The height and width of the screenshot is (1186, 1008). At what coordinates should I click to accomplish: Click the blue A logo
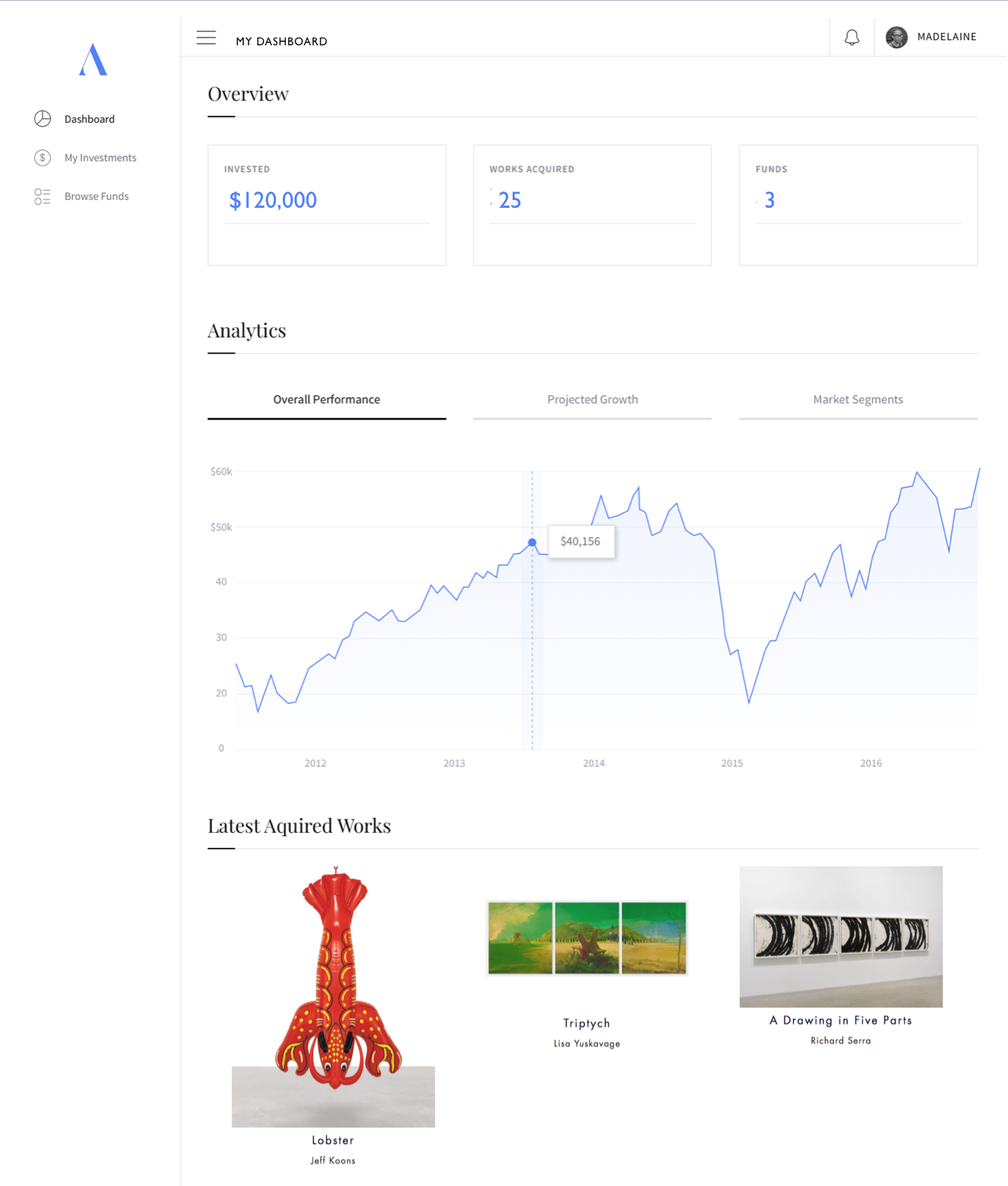coord(93,59)
